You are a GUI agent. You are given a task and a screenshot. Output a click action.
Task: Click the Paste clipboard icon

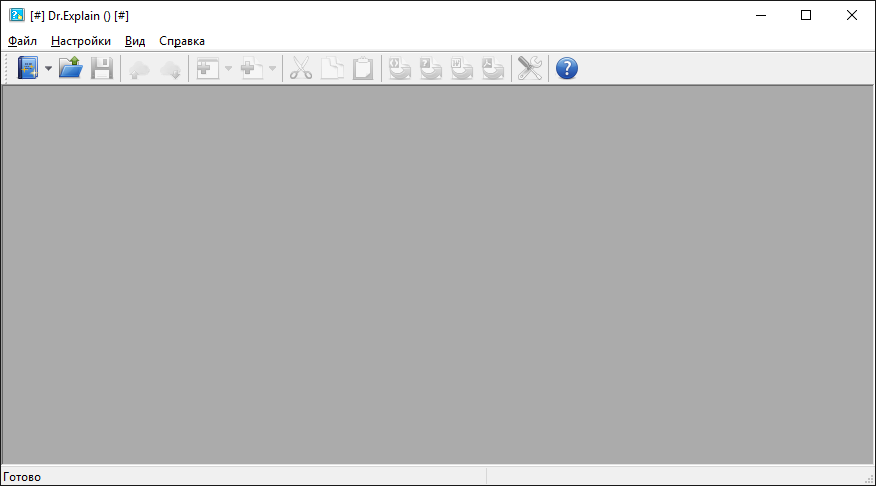[x=363, y=68]
